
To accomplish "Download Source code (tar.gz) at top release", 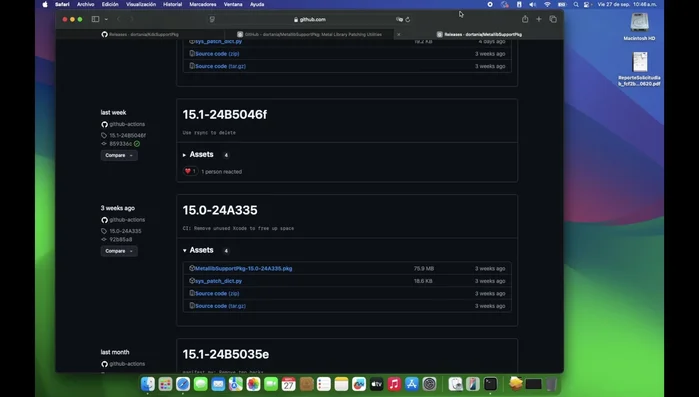I will pyautogui.click(x=220, y=66).
